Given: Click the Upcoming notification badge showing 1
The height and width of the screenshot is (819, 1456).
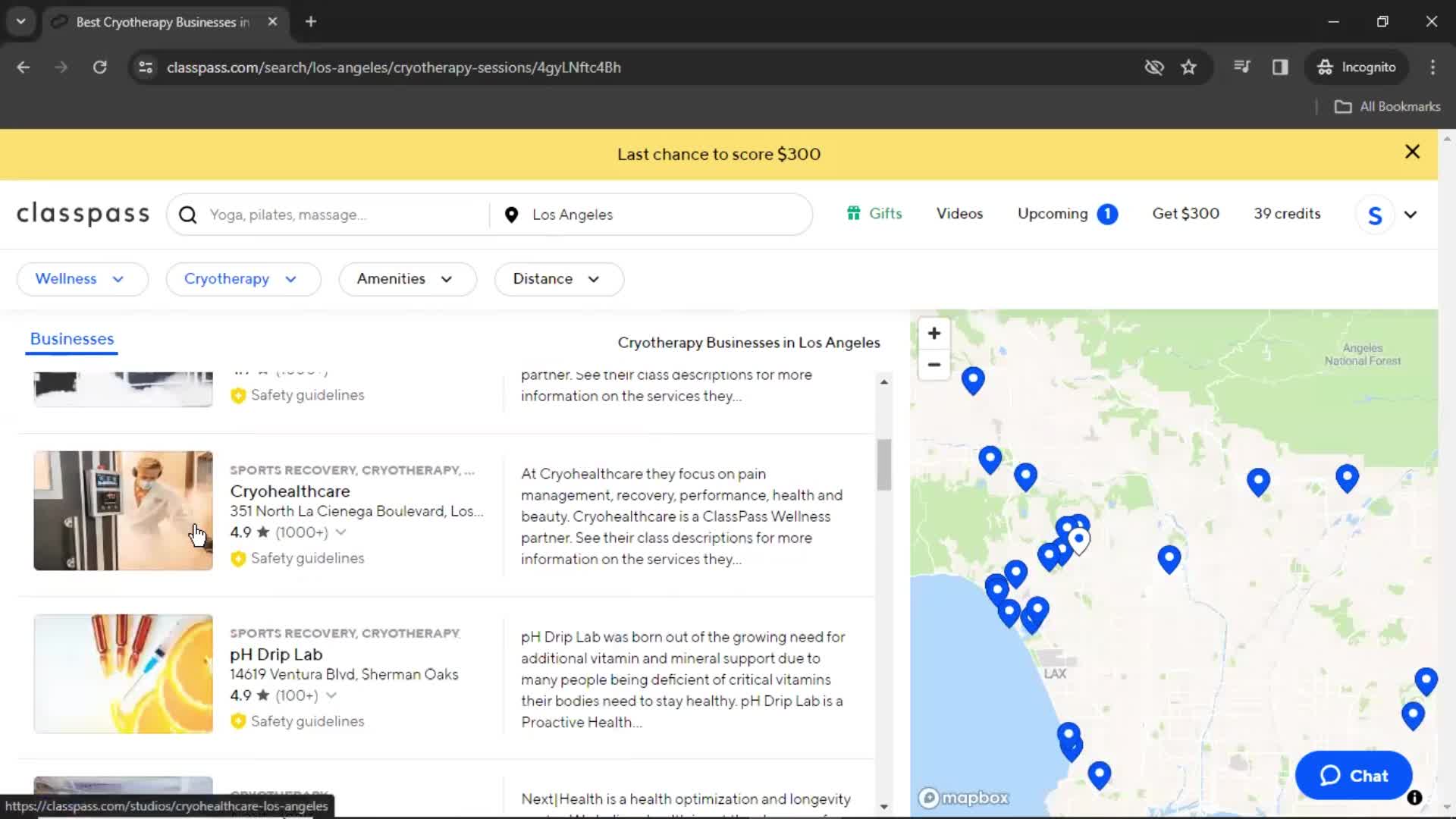Looking at the screenshot, I should (1107, 214).
